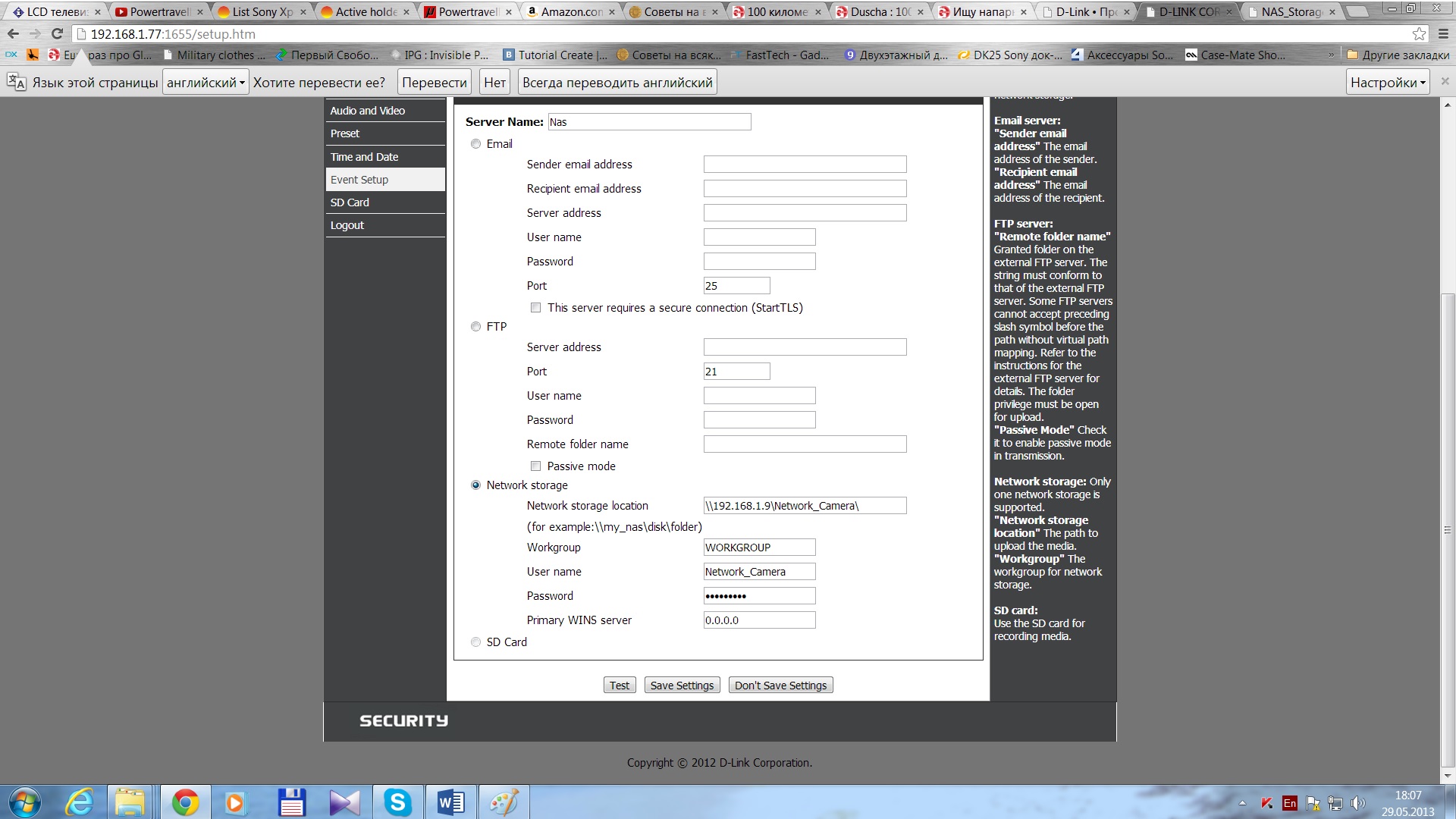Viewport: 1456px width, 819px height.
Task: Expand the Настройки translate options dropdown
Action: [x=1388, y=83]
